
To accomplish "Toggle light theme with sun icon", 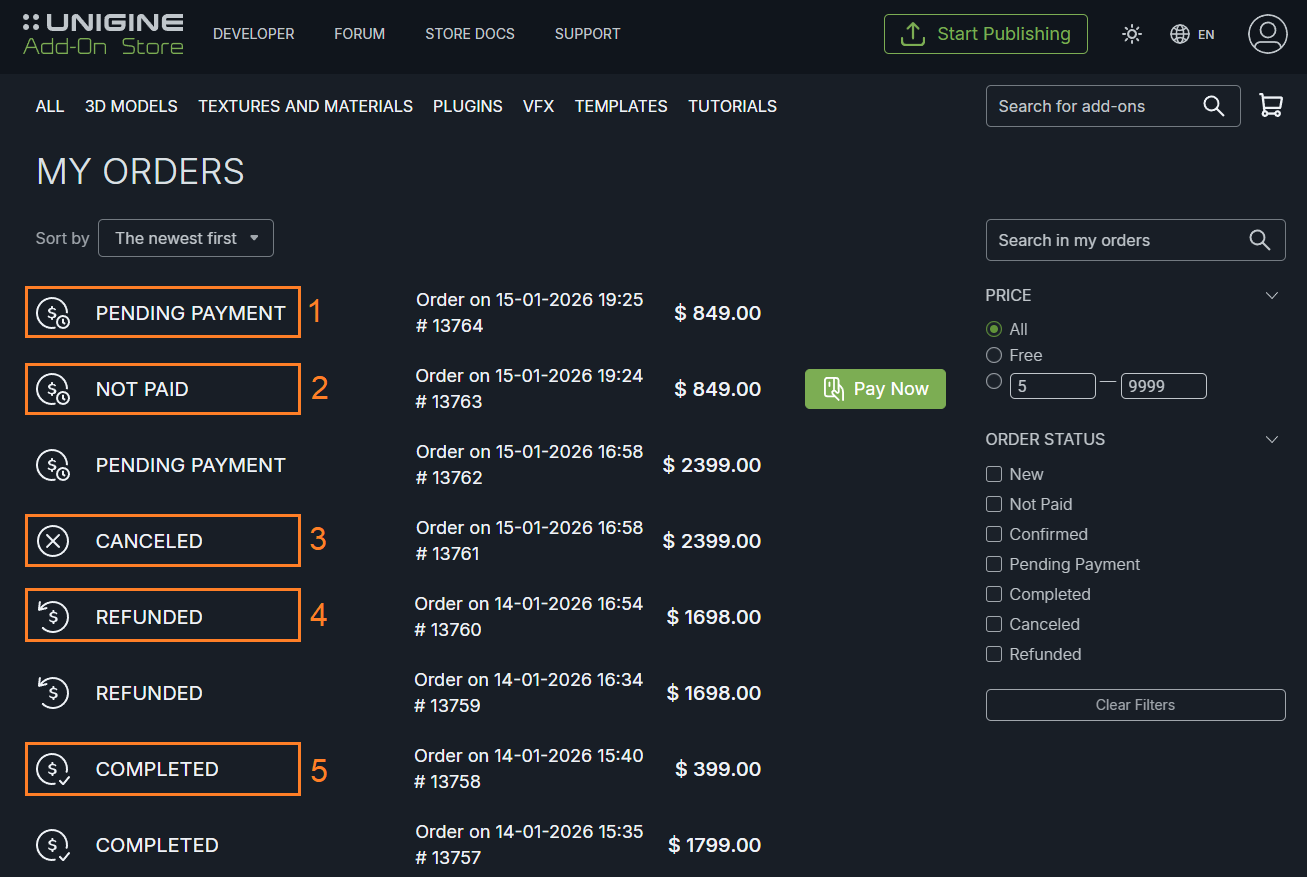I will [x=1132, y=34].
